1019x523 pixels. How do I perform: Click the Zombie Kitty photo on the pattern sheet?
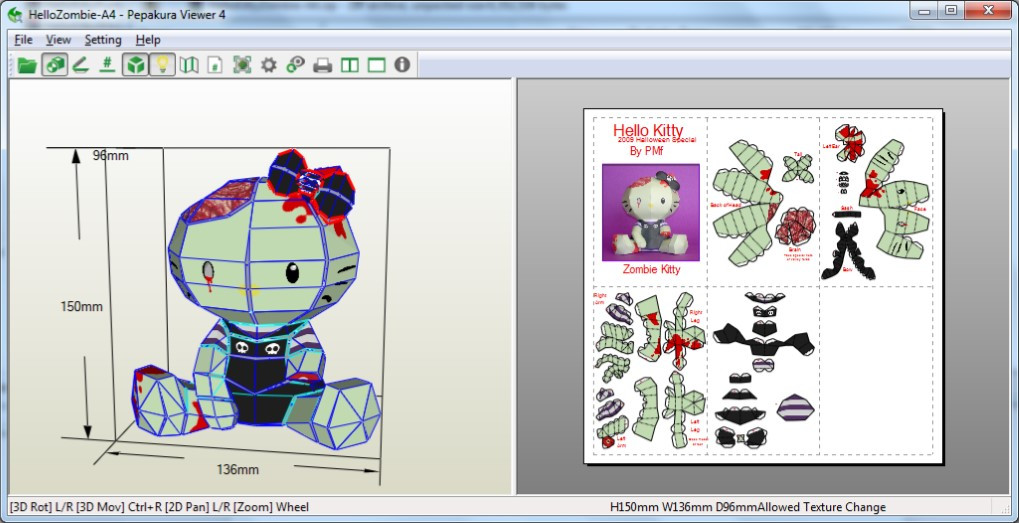[x=651, y=212]
